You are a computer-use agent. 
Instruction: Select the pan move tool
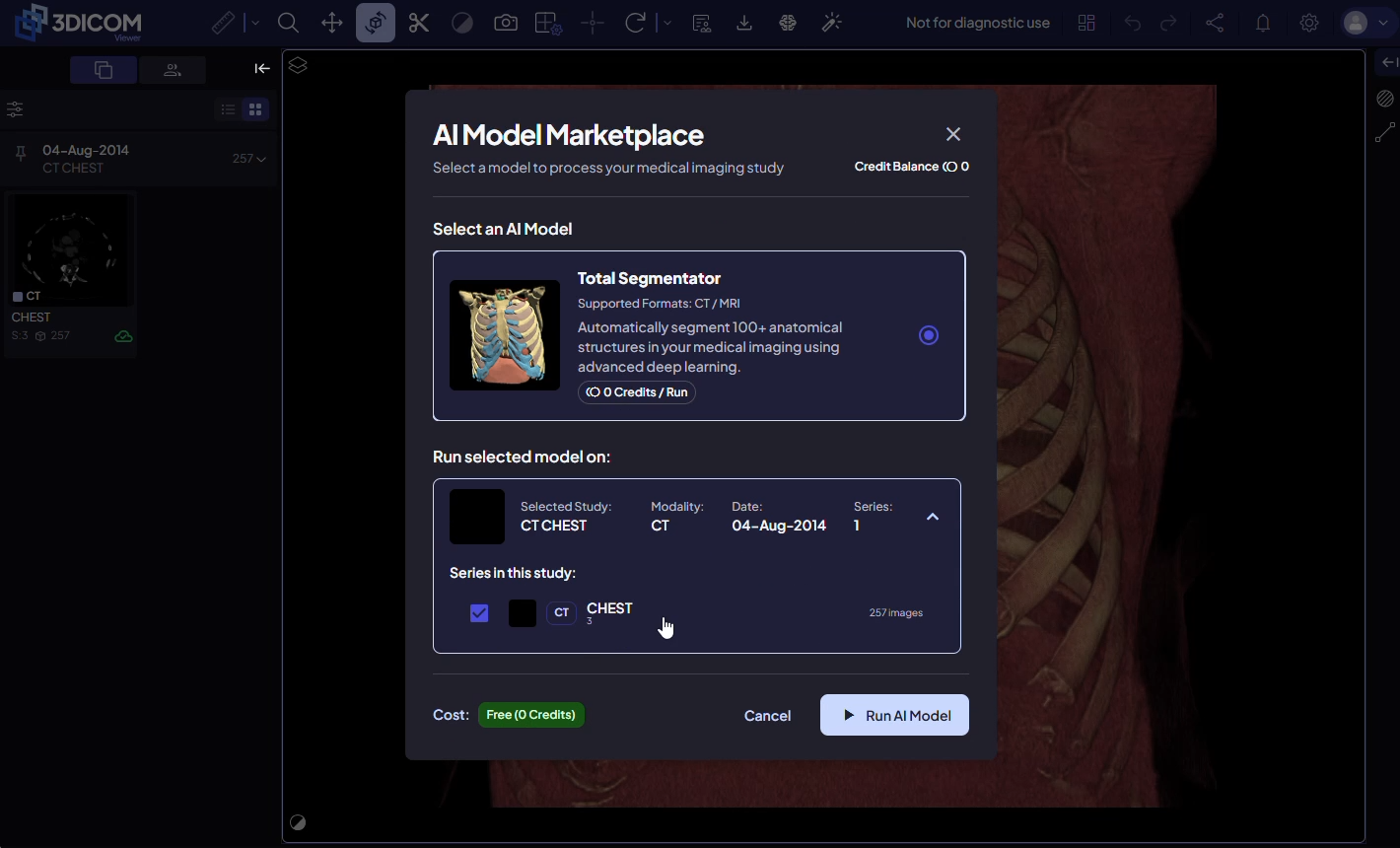pyautogui.click(x=332, y=23)
